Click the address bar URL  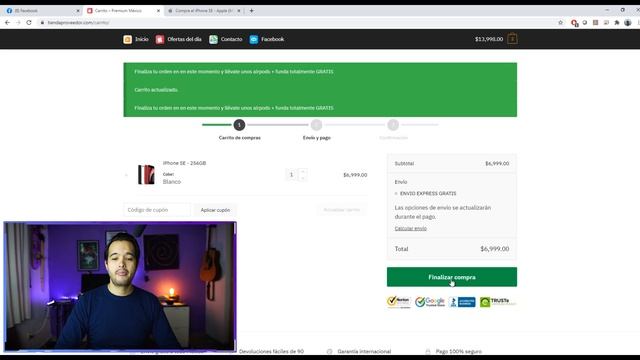click(x=78, y=22)
